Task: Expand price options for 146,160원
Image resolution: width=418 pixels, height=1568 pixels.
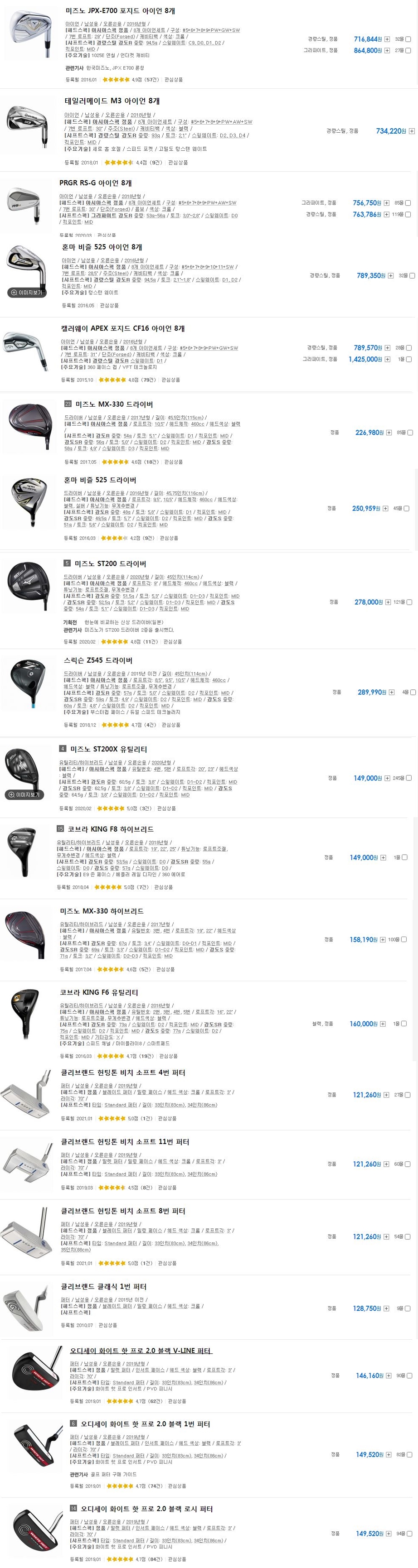Action: click(x=388, y=1376)
